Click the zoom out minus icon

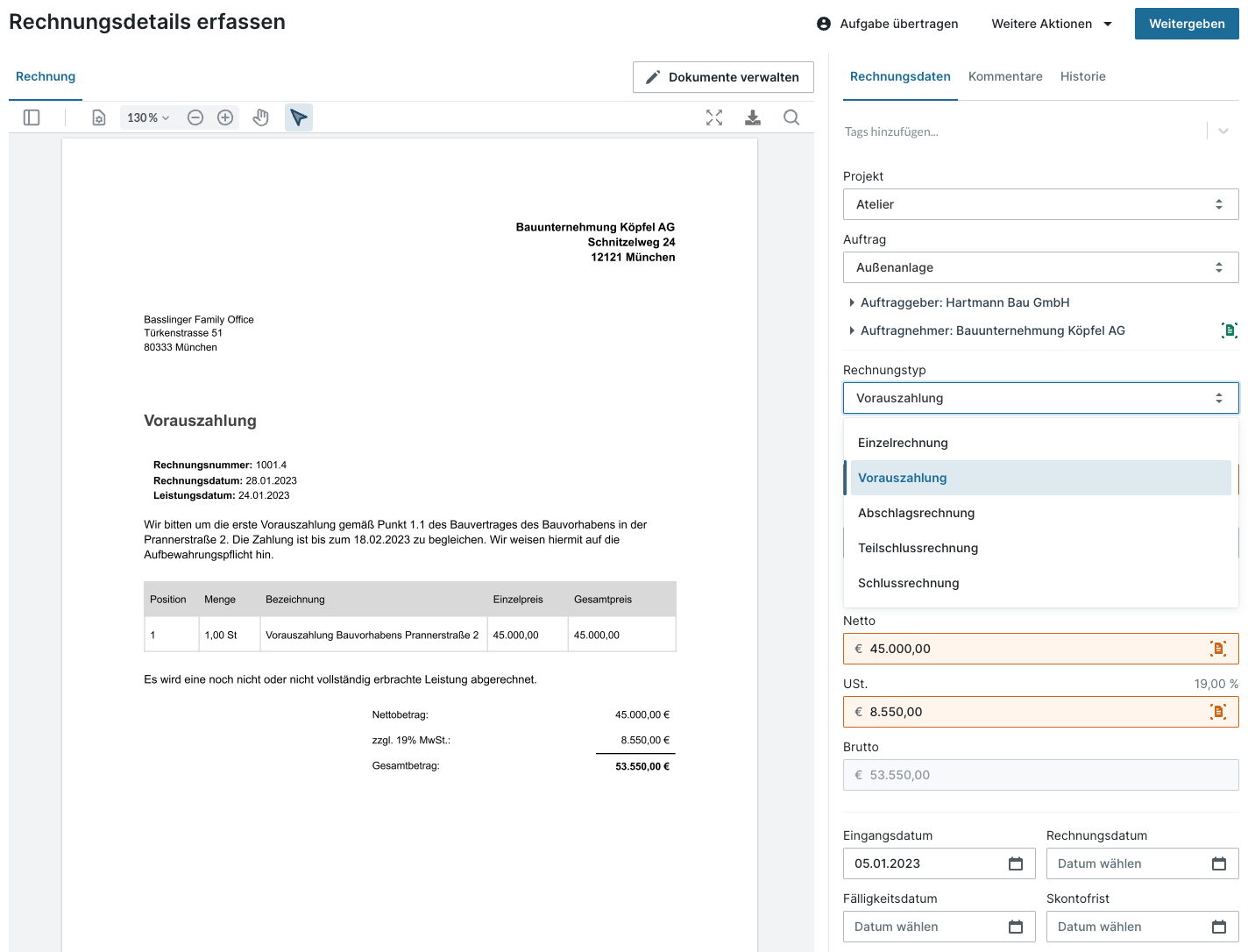tap(195, 117)
